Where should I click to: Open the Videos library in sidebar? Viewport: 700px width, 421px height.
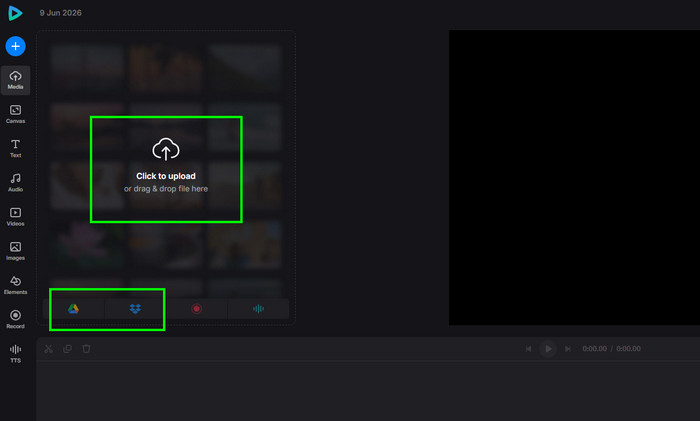coord(16,217)
